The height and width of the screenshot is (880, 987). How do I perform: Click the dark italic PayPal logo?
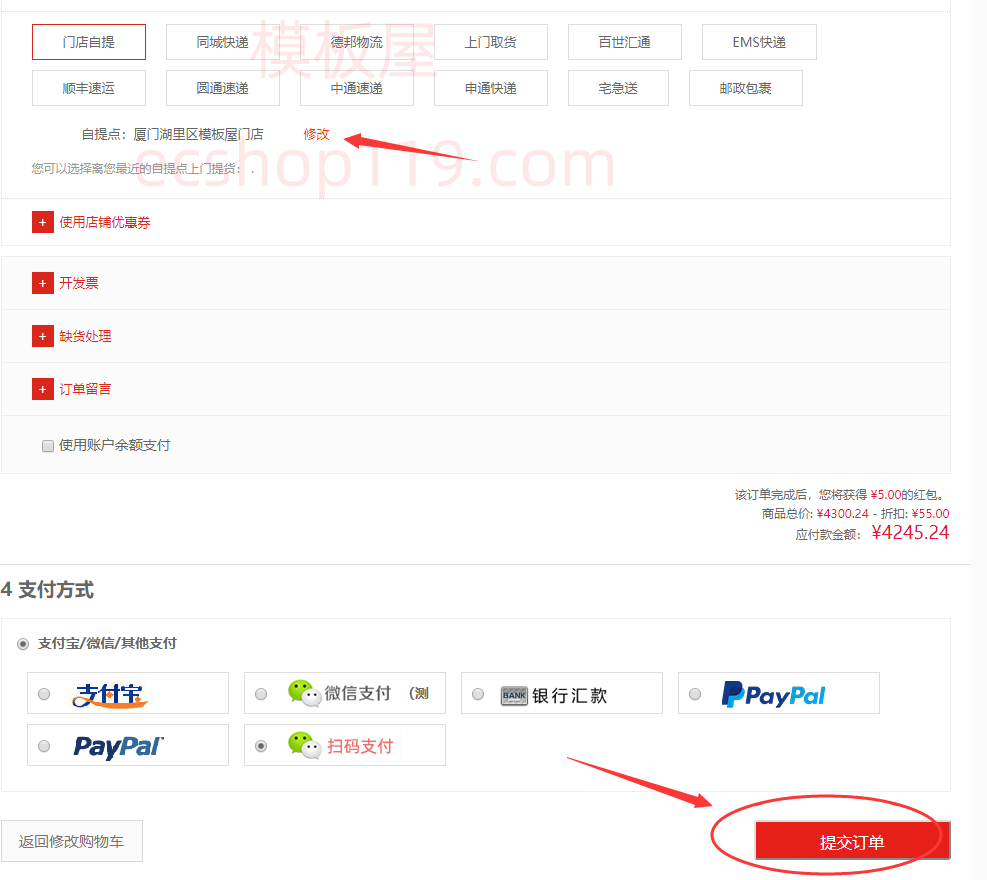118,747
